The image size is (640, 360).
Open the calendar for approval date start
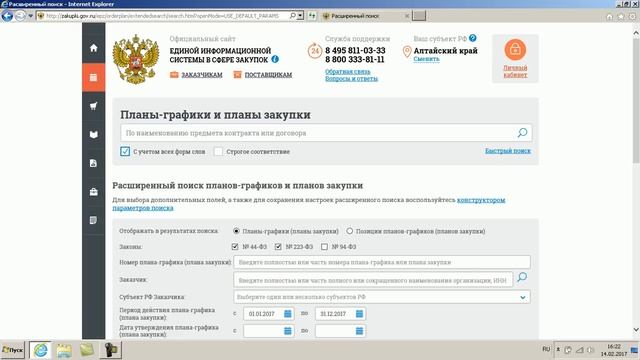click(288, 331)
